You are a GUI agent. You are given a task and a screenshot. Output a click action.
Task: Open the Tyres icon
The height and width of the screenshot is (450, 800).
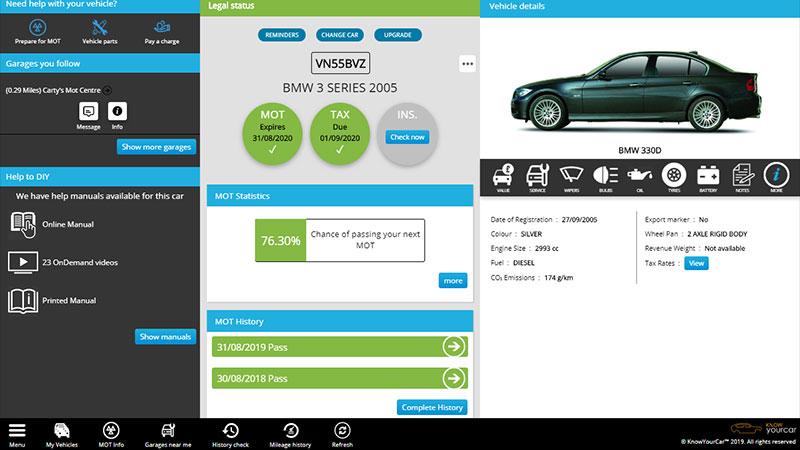pos(674,176)
